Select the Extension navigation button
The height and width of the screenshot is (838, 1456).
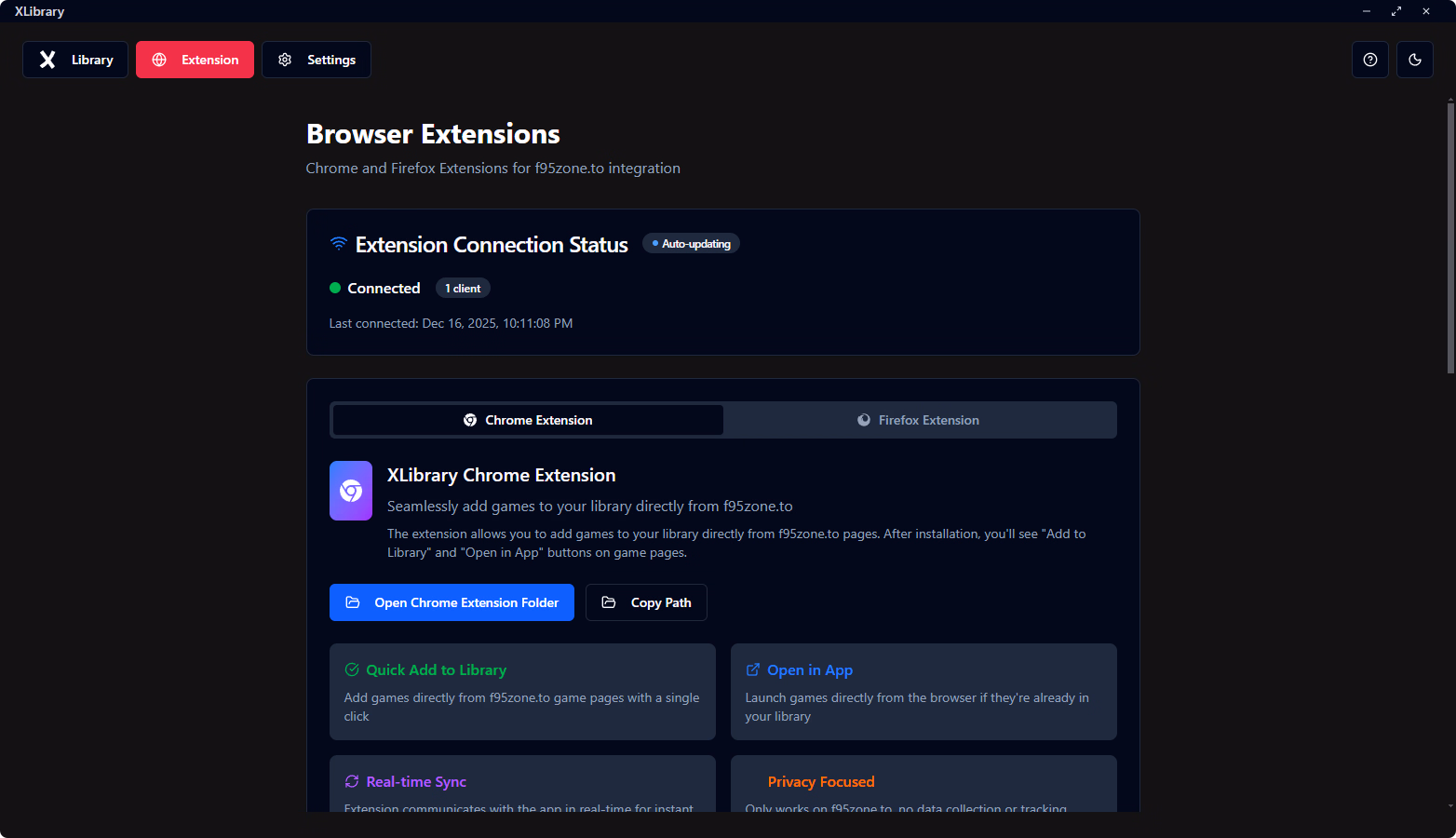click(195, 60)
